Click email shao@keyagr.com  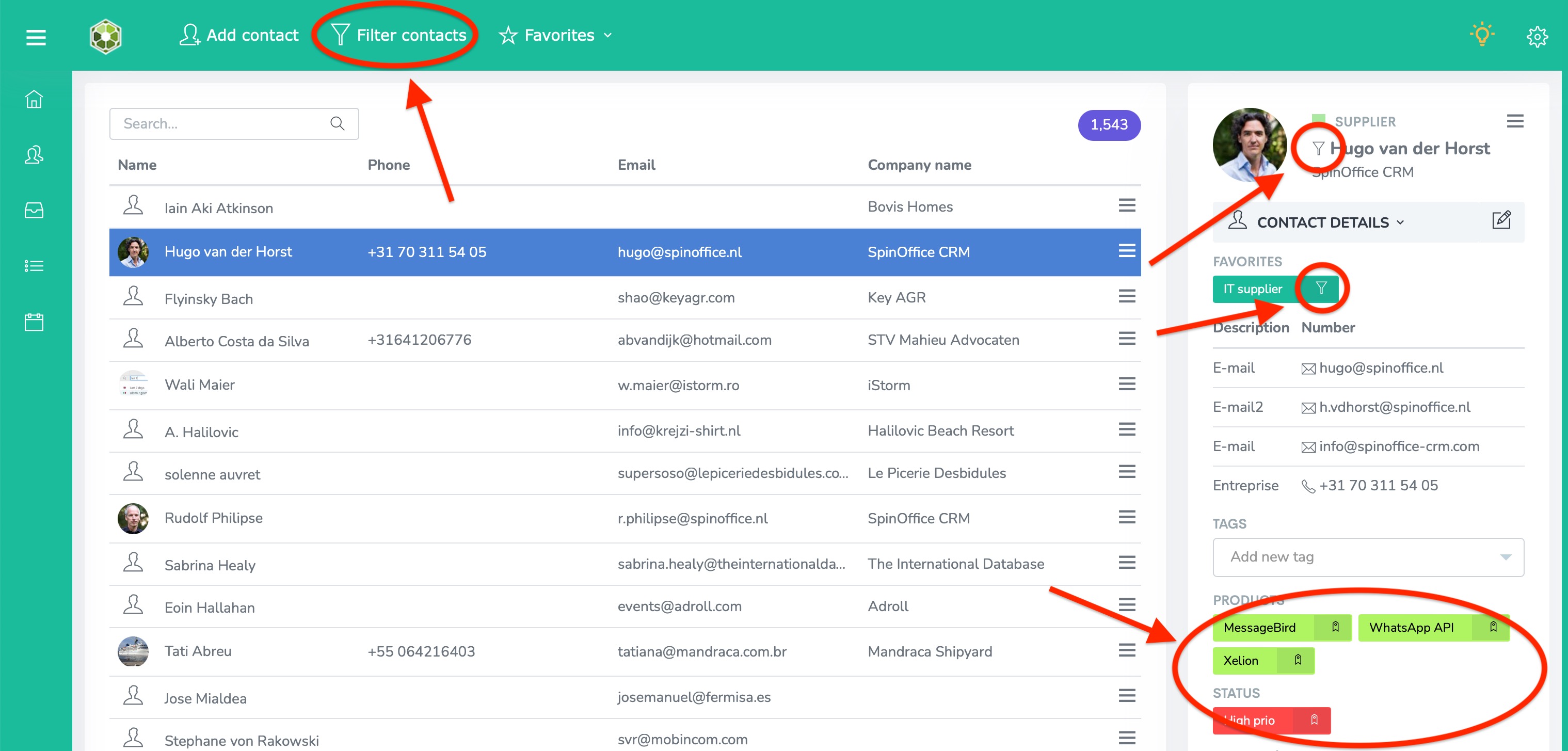676,298
